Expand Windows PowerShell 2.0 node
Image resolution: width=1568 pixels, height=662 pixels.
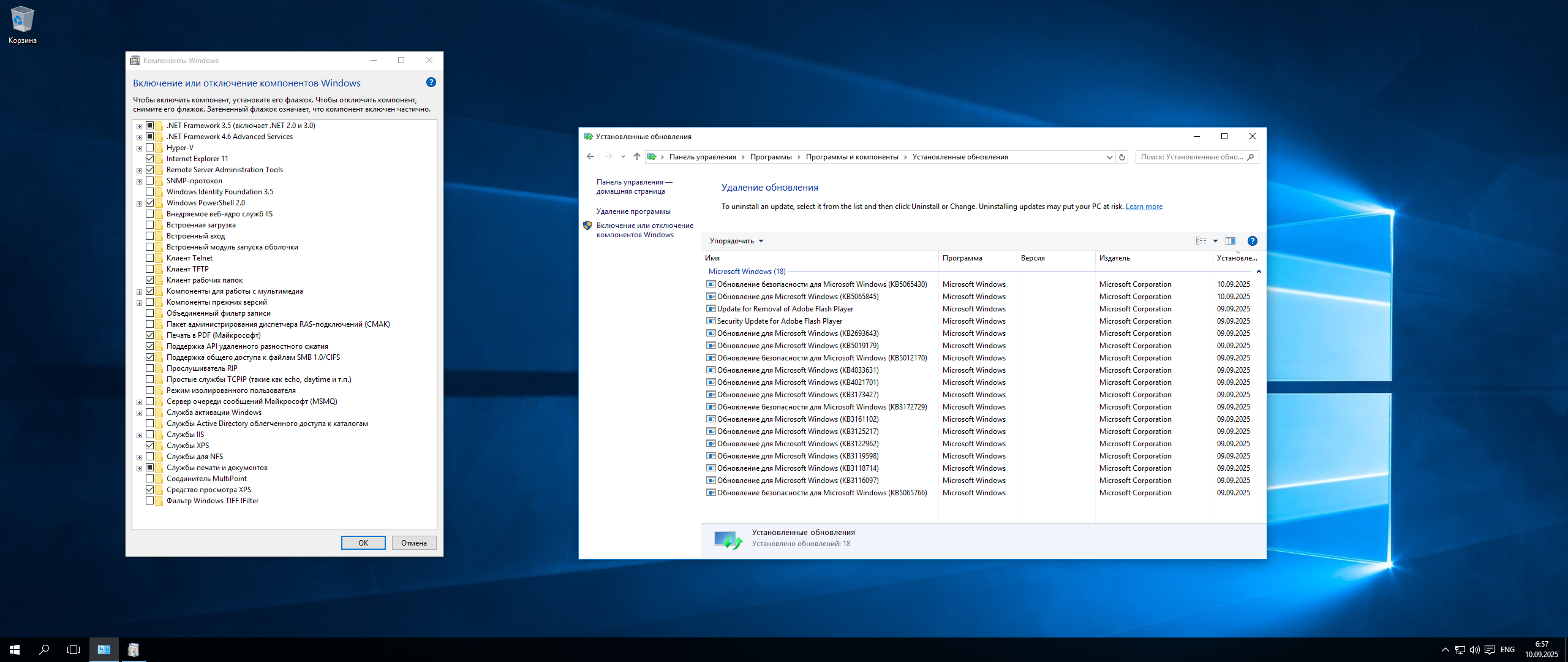coord(140,204)
